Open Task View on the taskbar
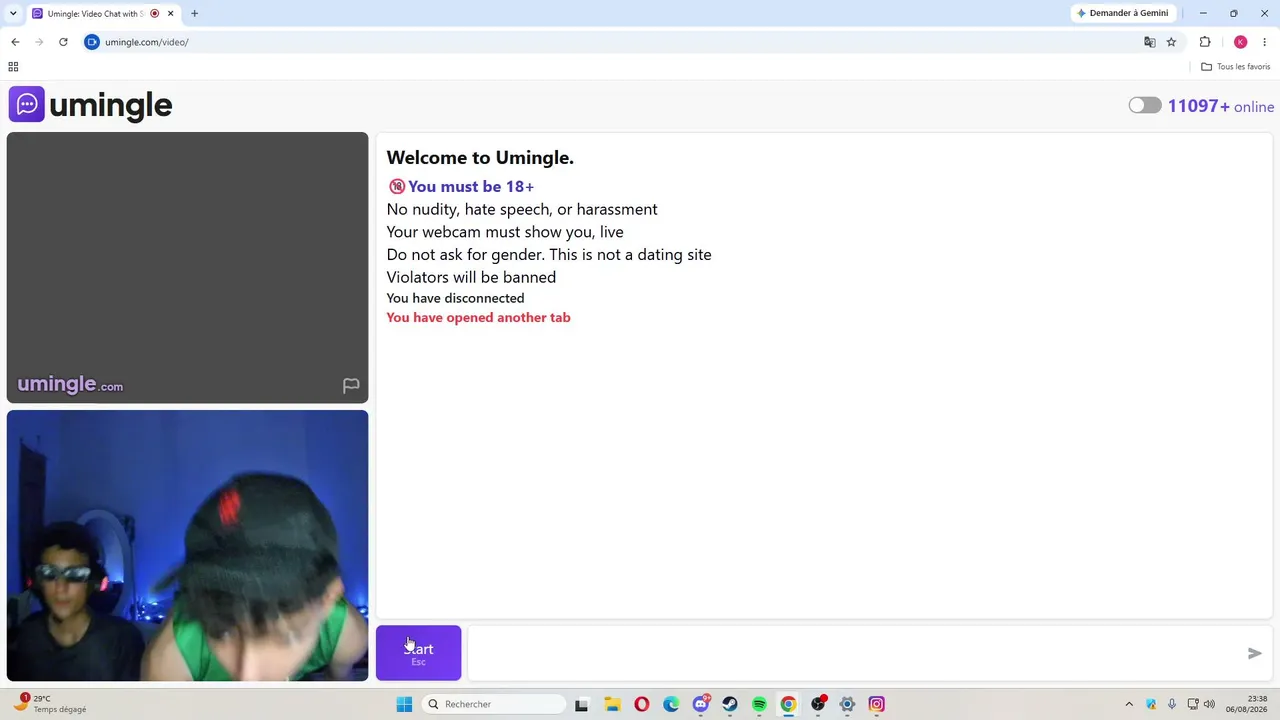1280x720 pixels. 581,704
